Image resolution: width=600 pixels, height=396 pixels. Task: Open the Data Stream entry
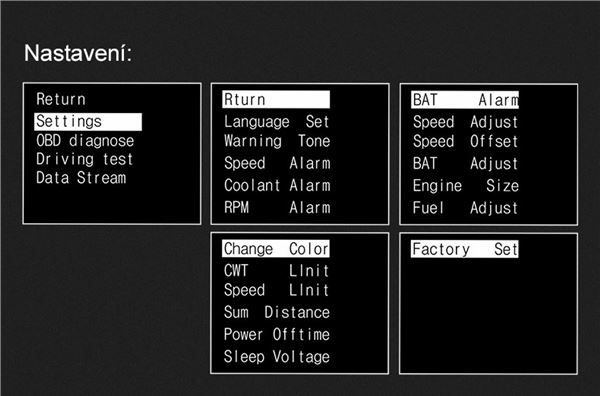tap(81, 178)
